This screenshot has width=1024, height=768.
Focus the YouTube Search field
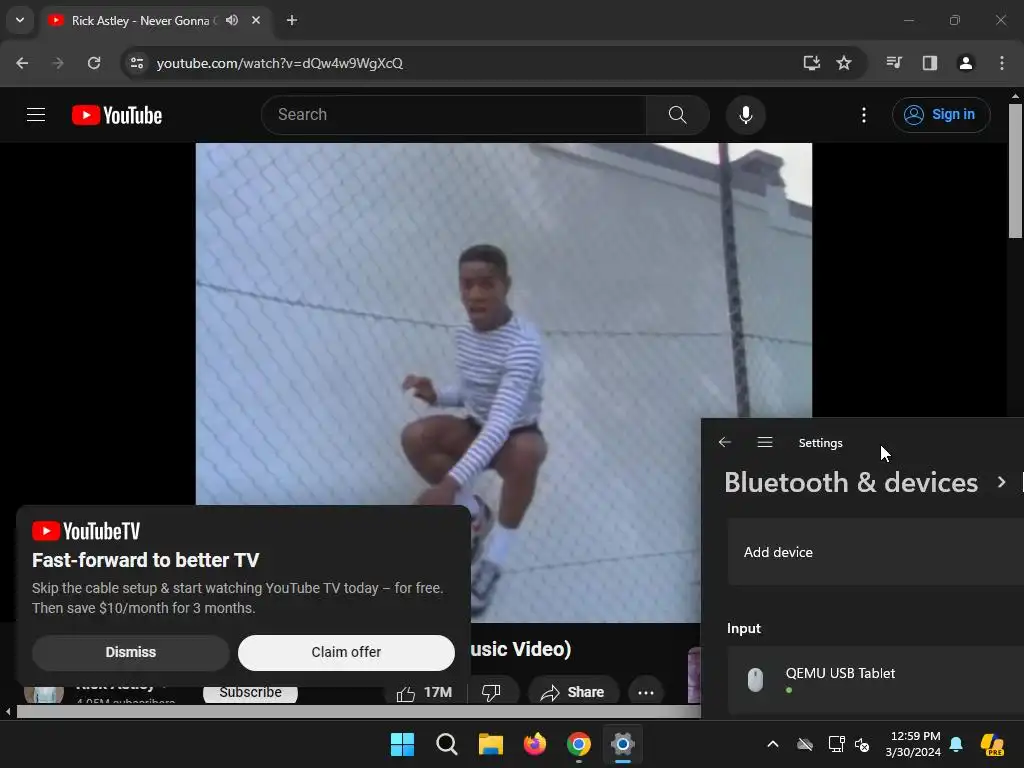[454, 115]
